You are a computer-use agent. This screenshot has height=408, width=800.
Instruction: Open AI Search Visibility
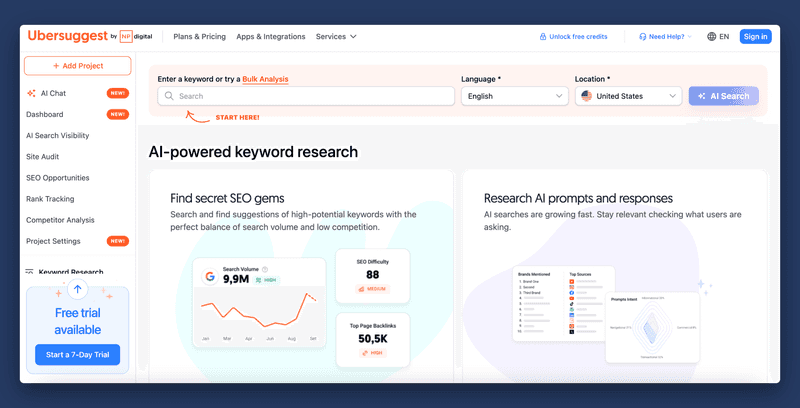coord(58,136)
